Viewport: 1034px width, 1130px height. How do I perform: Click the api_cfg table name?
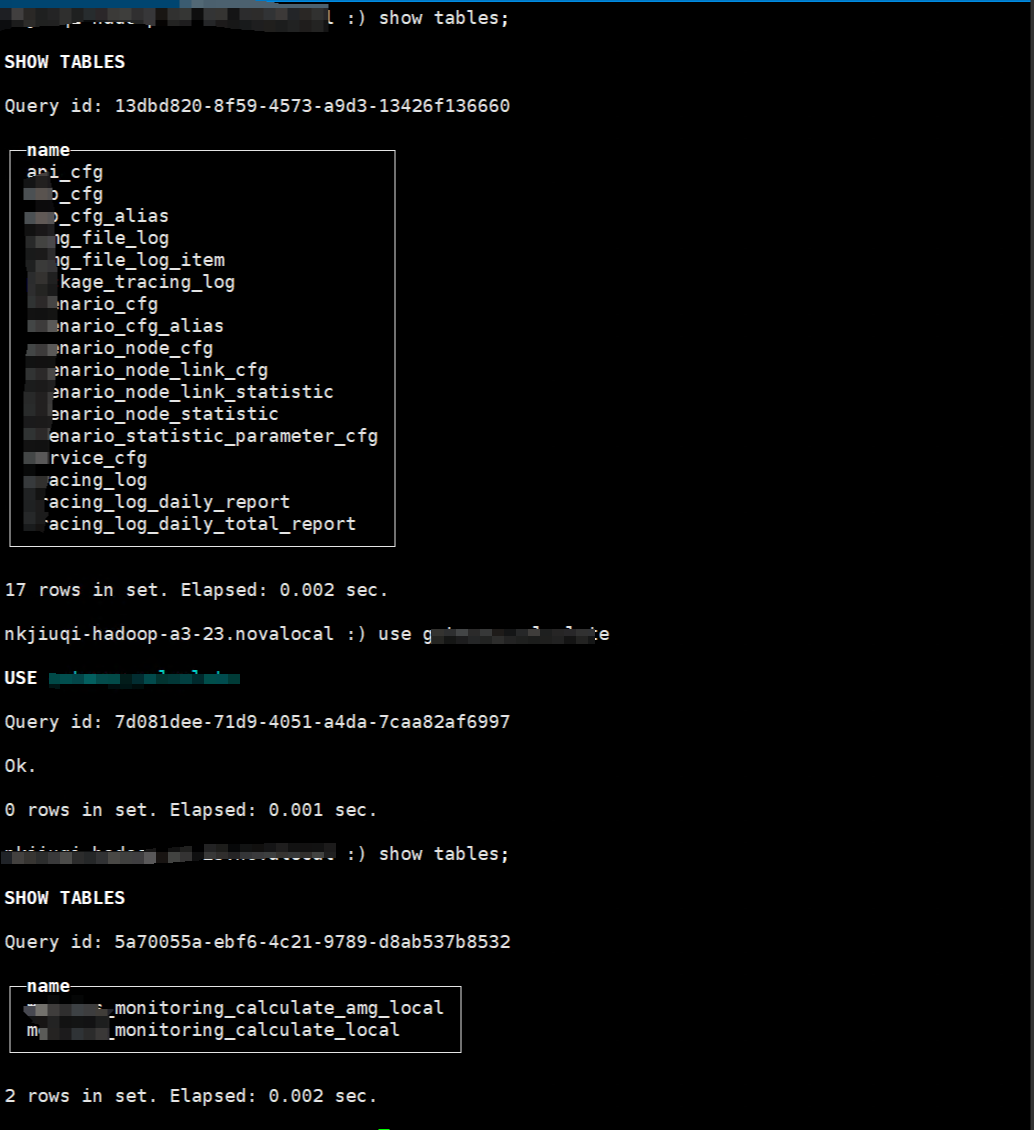65,172
